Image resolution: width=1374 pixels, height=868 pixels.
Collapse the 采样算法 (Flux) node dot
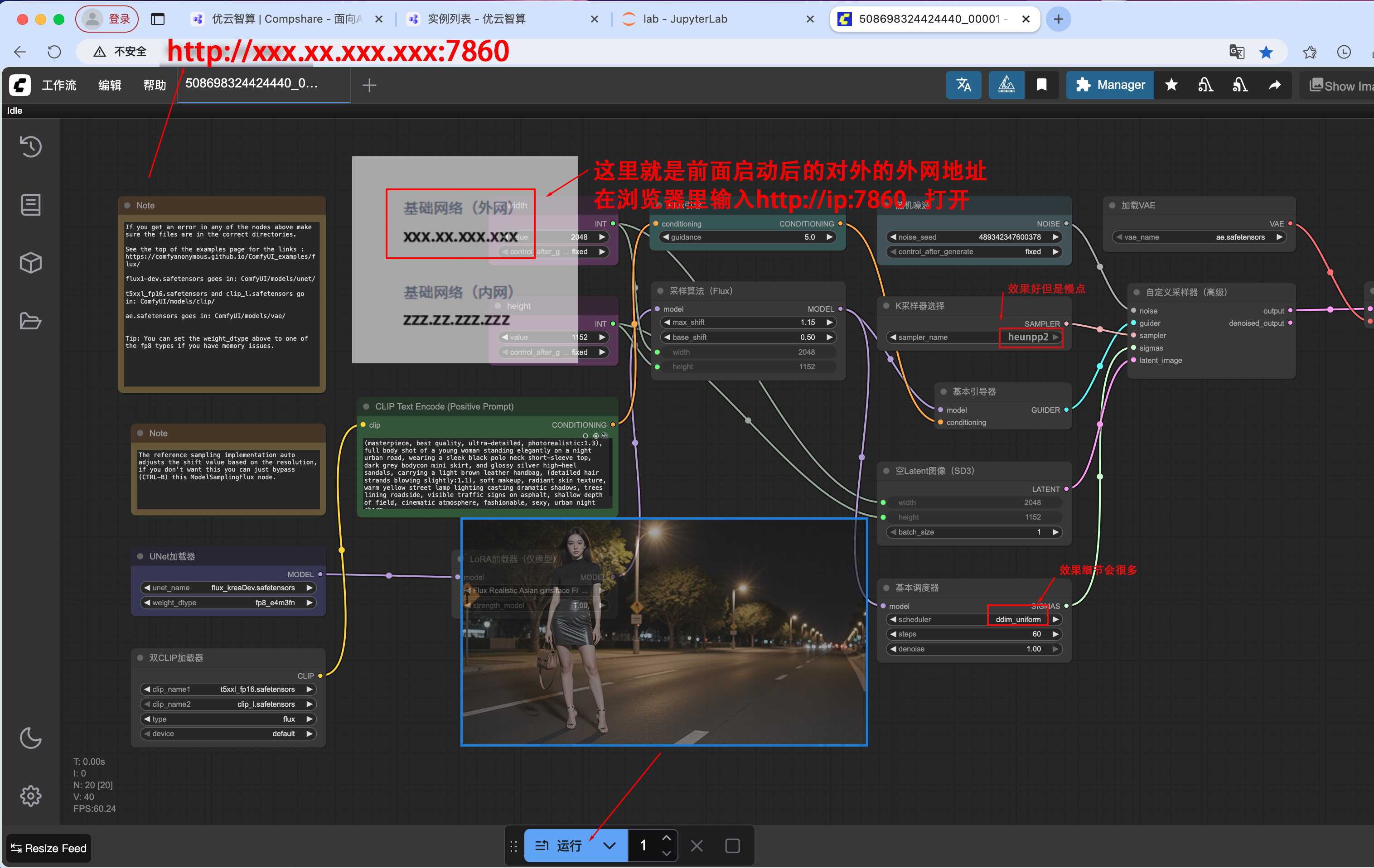point(660,291)
